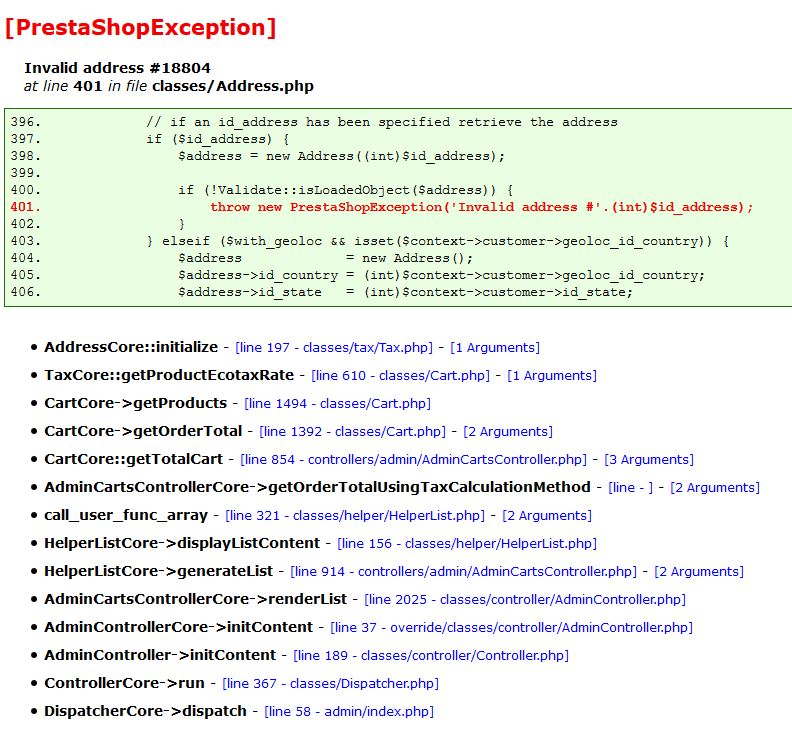Click code line 403 'elseif ($with_geoloc'

click(x=437, y=241)
